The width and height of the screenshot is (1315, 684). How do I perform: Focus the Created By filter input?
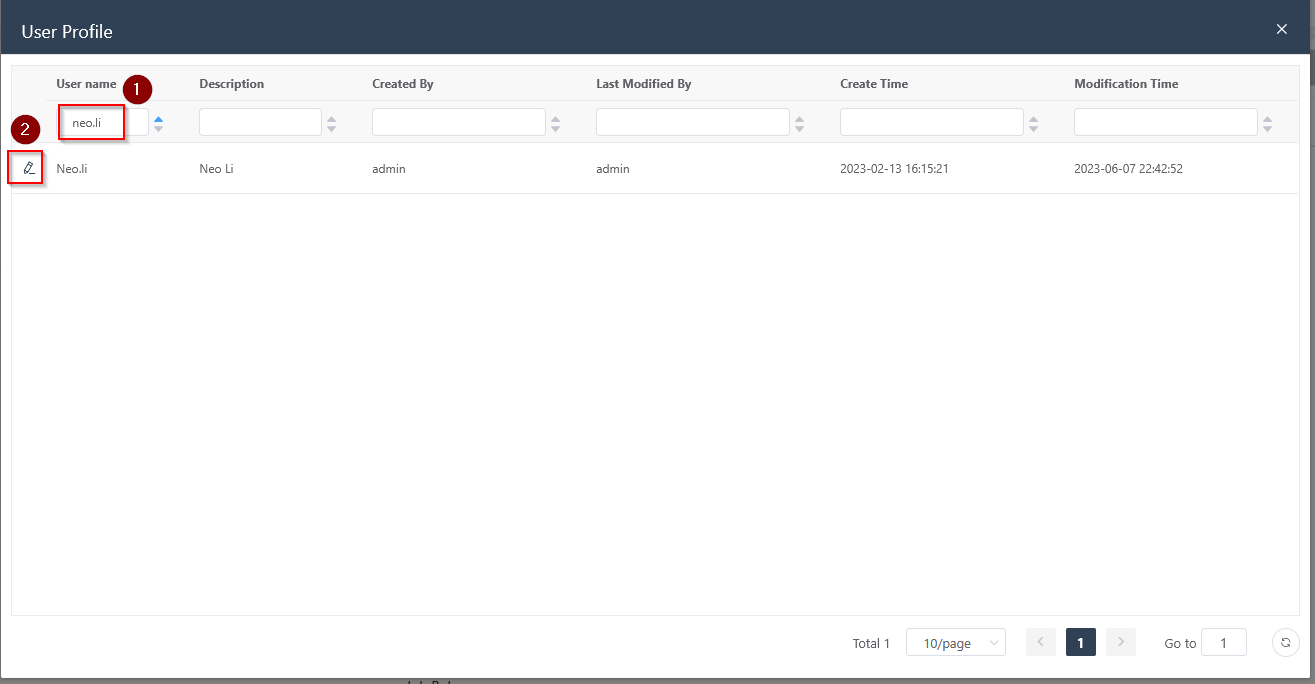pos(458,123)
